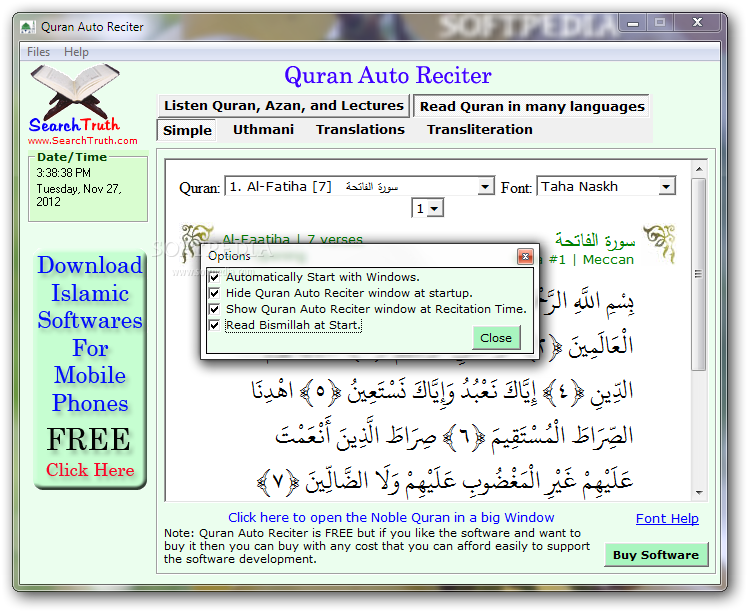Click the Quran Auto Reciter title bar icon
The width and height of the screenshot is (748, 612).
pos(28,27)
